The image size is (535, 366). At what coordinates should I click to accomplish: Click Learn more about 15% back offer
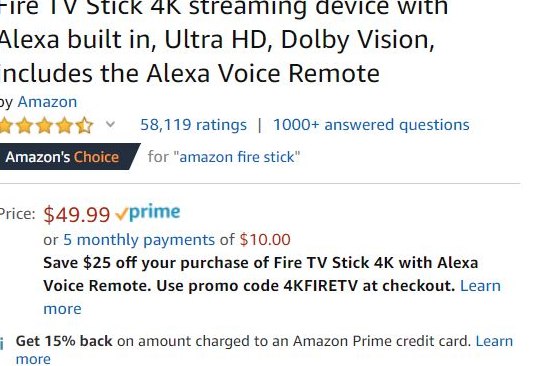pyautogui.click(x=264, y=350)
